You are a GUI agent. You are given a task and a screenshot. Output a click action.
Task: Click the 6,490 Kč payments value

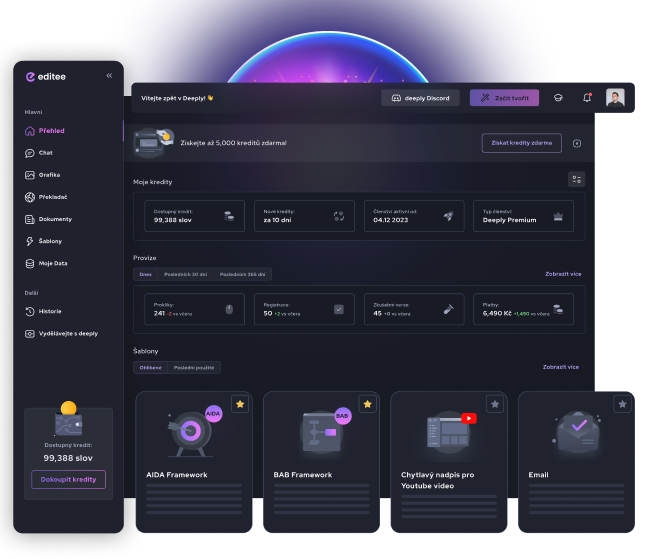click(497, 313)
